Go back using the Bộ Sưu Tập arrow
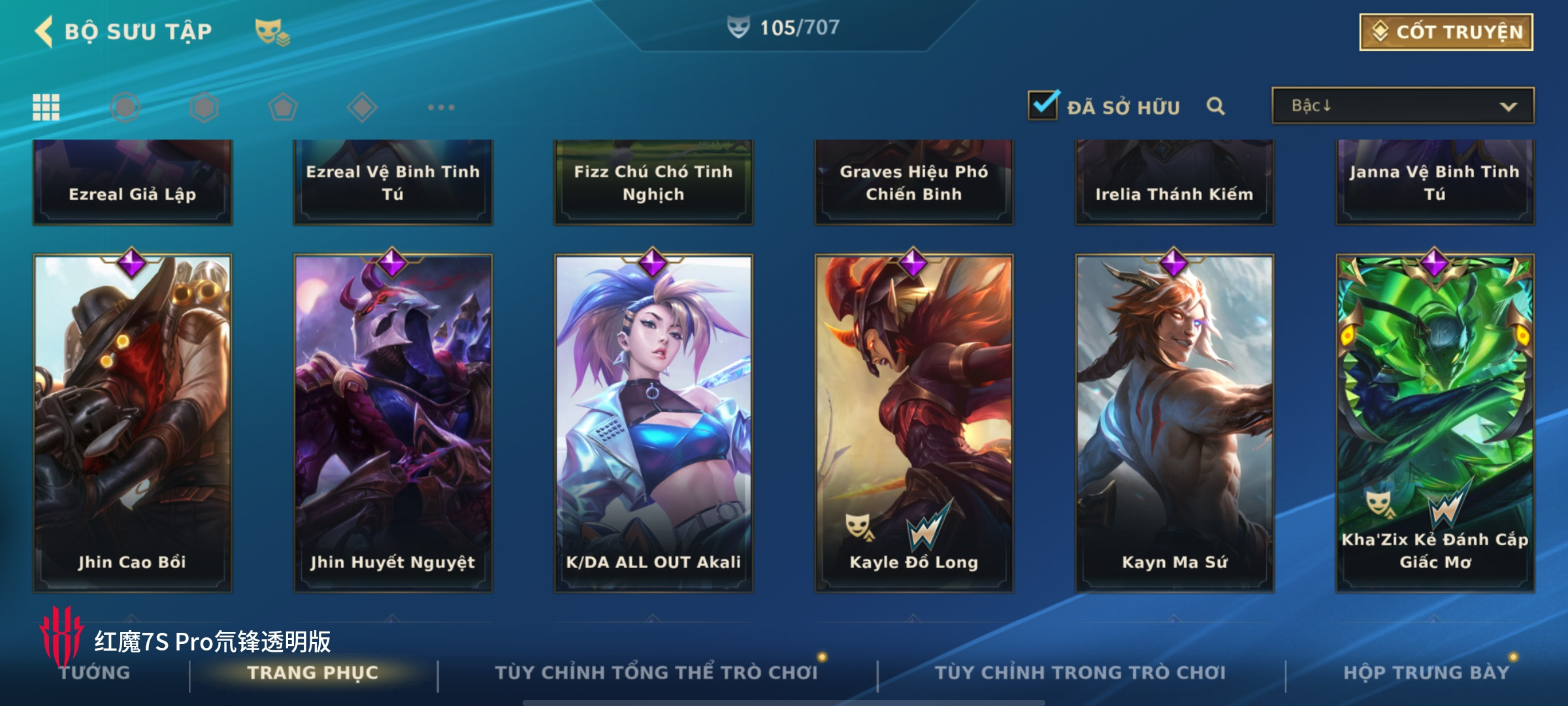The height and width of the screenshot is (706, 1568). coord(44,31)
